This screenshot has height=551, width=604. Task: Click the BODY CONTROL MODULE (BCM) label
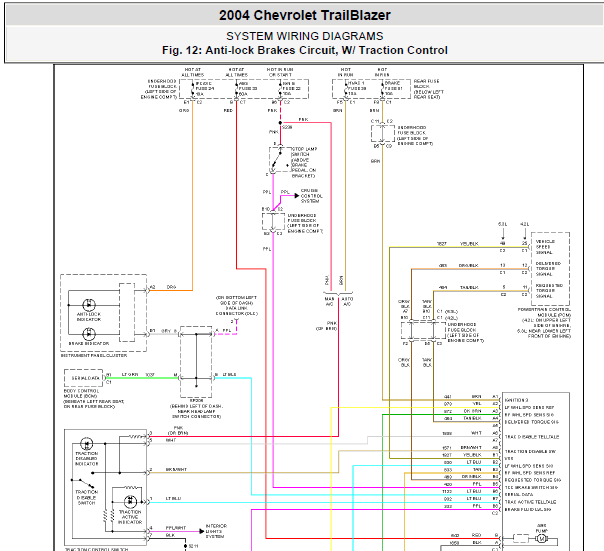point(94,398)
